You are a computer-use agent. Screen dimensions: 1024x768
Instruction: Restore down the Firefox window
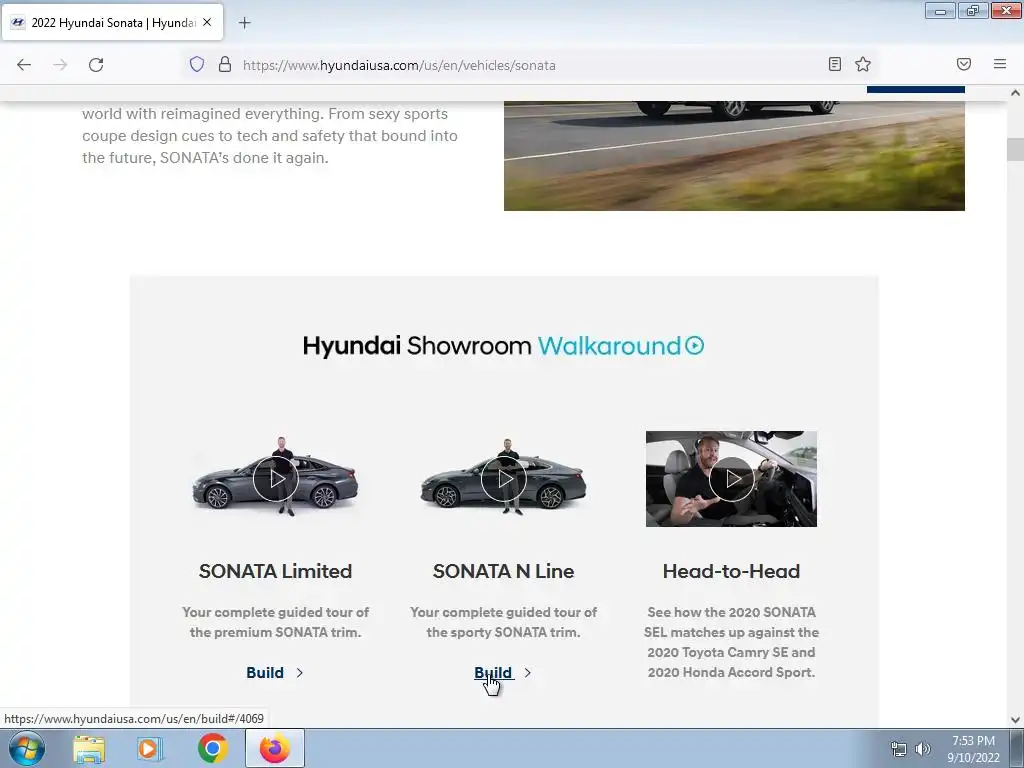click(x=973, y=11)
